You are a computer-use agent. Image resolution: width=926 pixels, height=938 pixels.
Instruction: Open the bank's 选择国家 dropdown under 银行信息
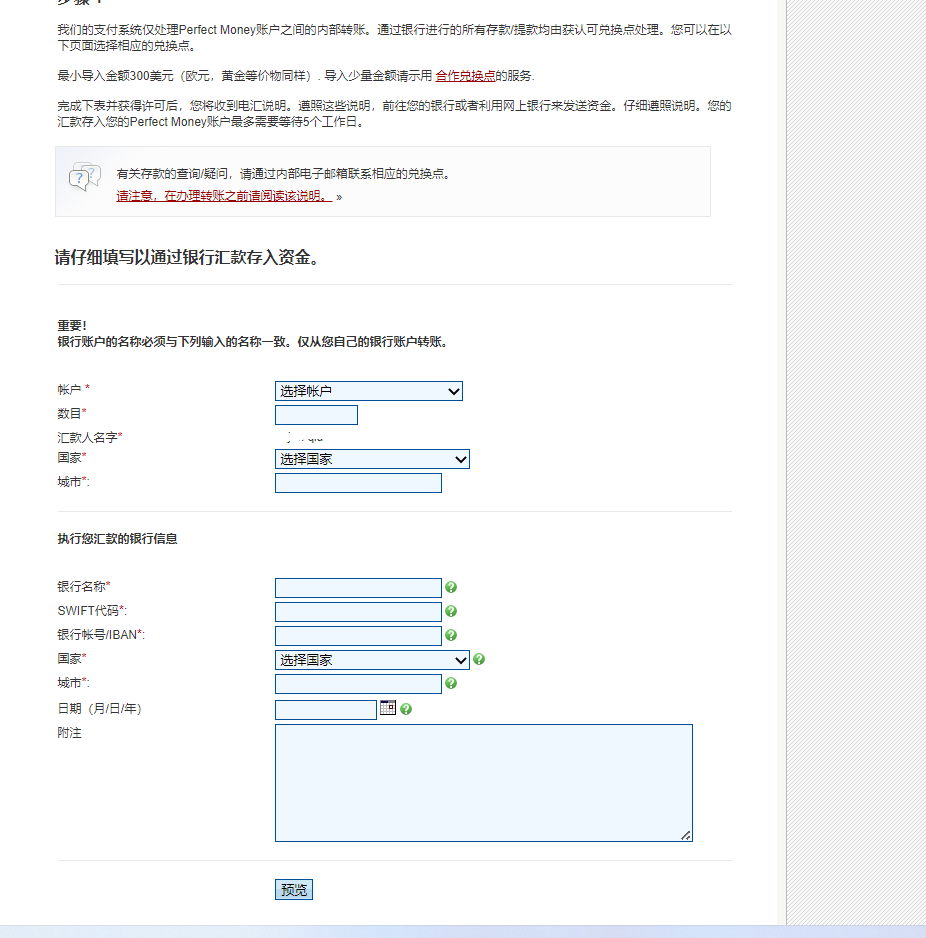371,660
